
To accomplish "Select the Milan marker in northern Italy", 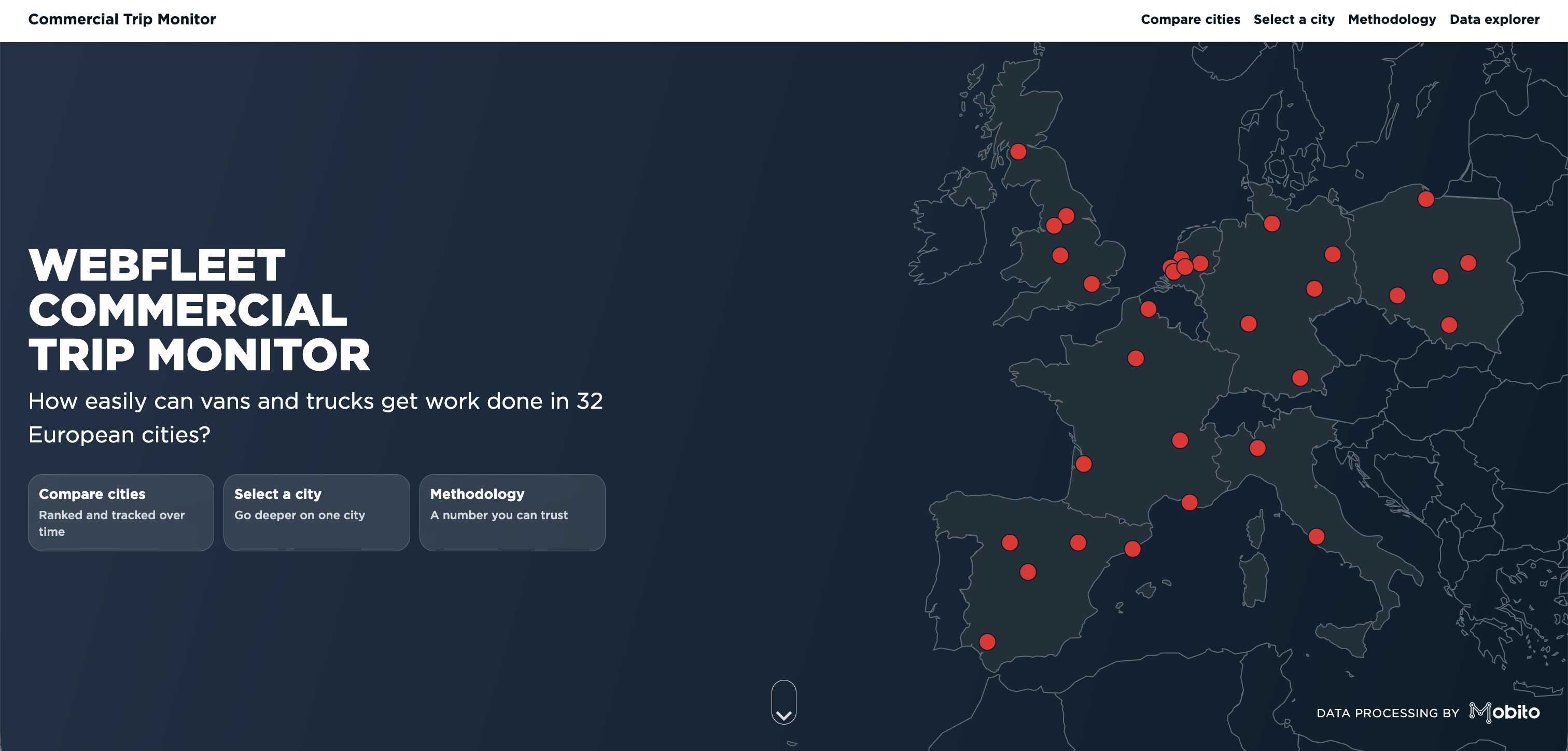I will click(x=1257, y=448).
